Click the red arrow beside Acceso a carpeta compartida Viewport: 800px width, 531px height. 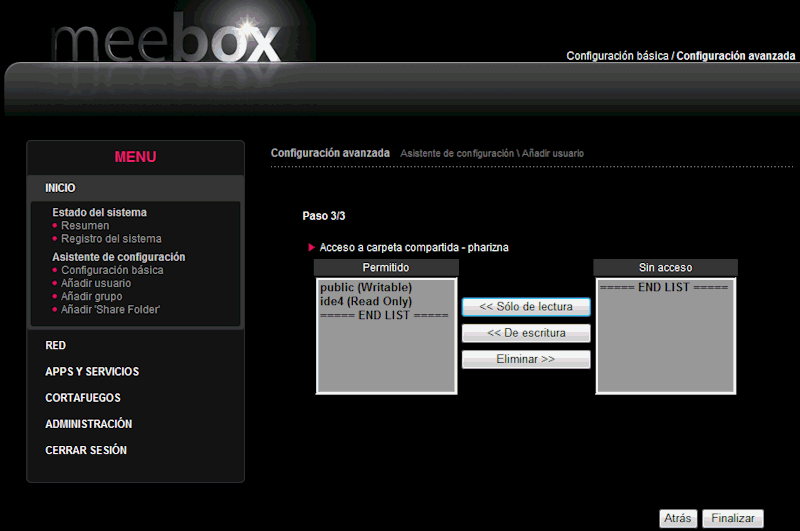coord(311,247)
